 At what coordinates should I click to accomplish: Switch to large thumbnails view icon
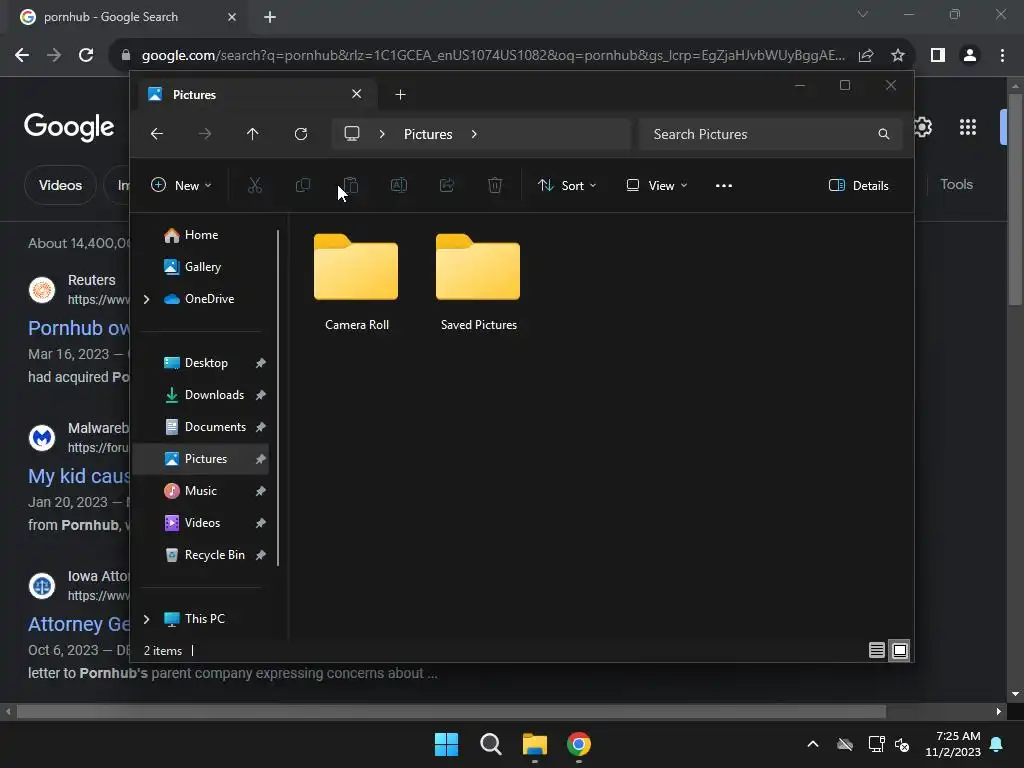tap(900, 650)
